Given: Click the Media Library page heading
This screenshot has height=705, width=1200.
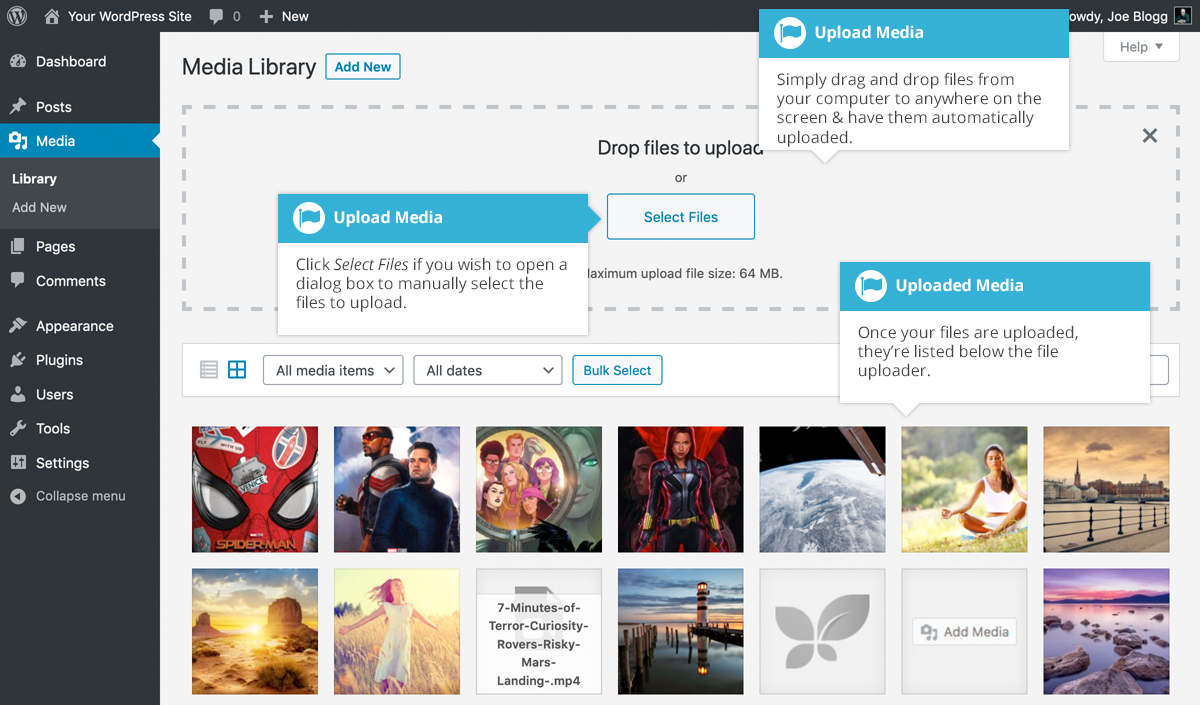Looking at the screenshot, I should point(249,67).
